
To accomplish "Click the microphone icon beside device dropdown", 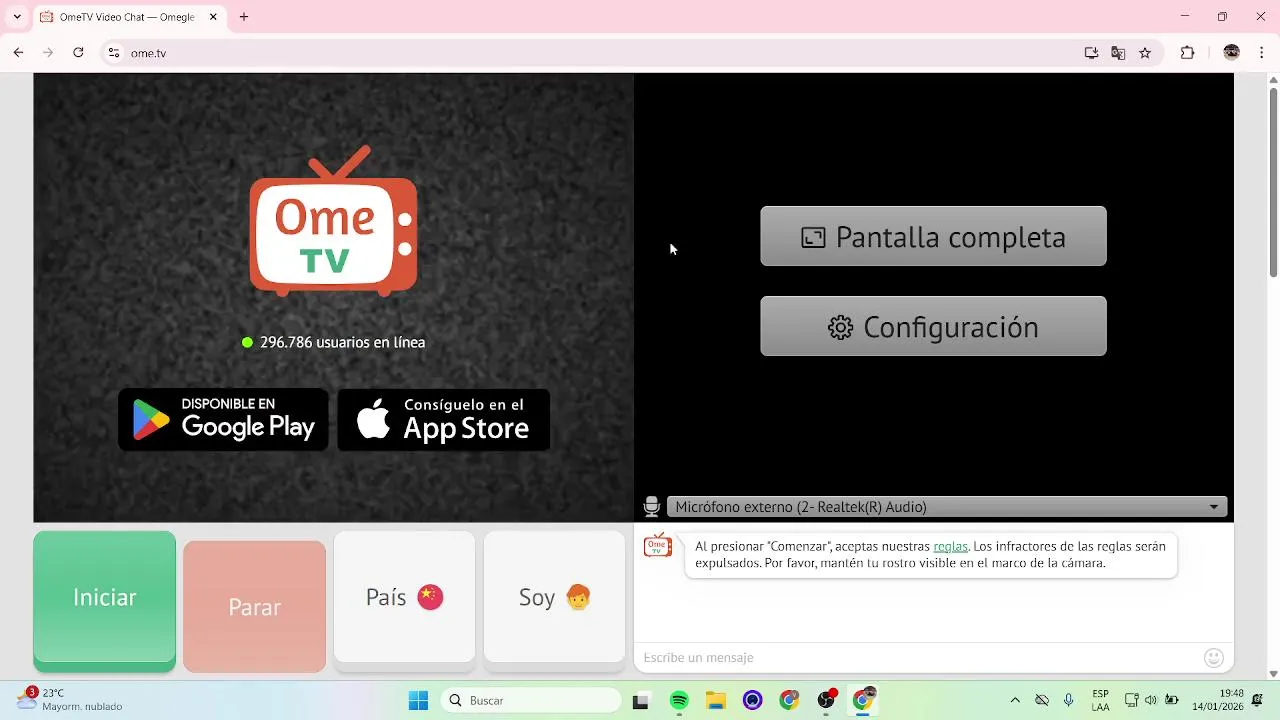I will [x=652, y=507].
